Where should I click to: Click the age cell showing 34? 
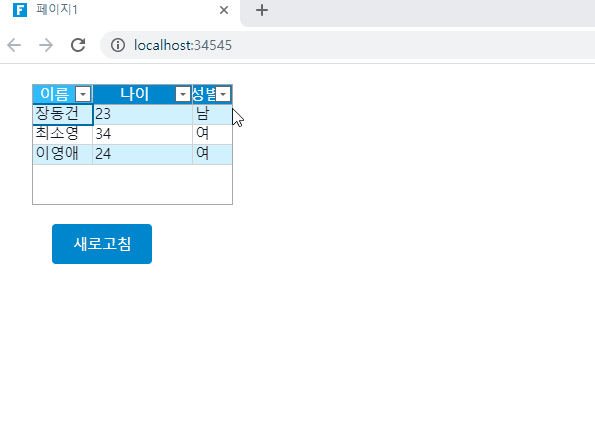142,134
